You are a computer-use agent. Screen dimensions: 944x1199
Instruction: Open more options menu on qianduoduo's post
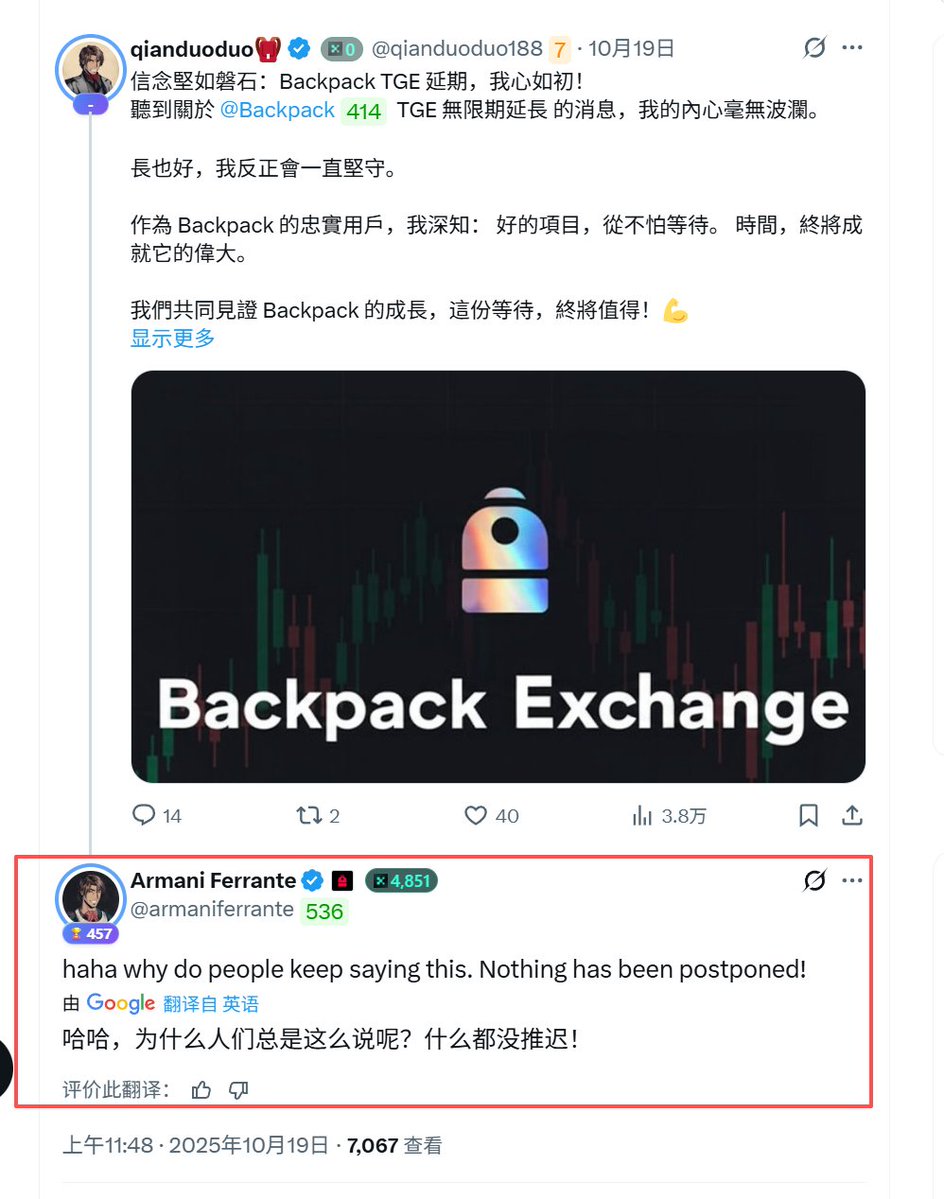(x=852, y=47)
